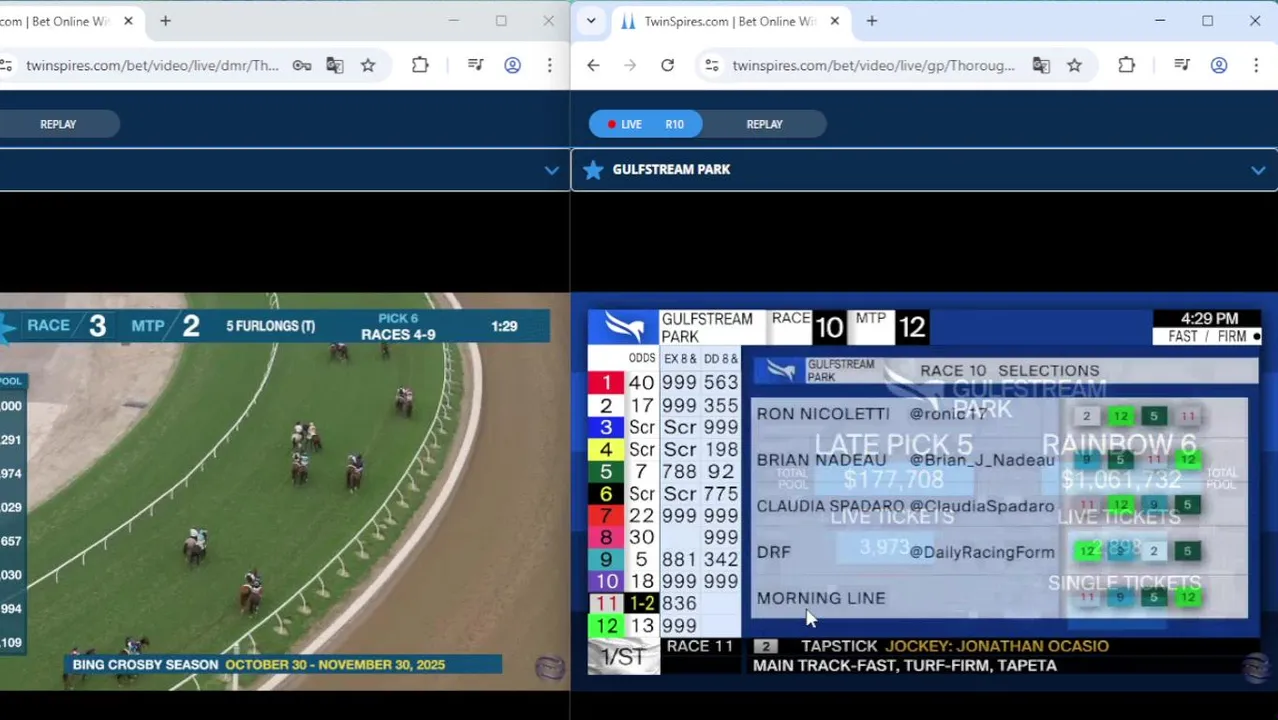Open new tab in left browser window

[165, 21]
